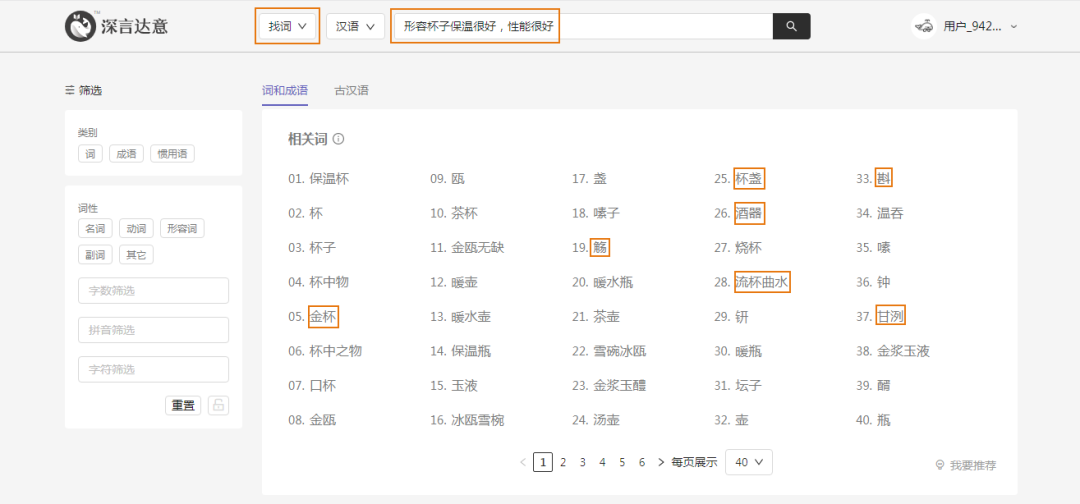Go to page 6
This screenshot has height=504, width=1080.
642,462
